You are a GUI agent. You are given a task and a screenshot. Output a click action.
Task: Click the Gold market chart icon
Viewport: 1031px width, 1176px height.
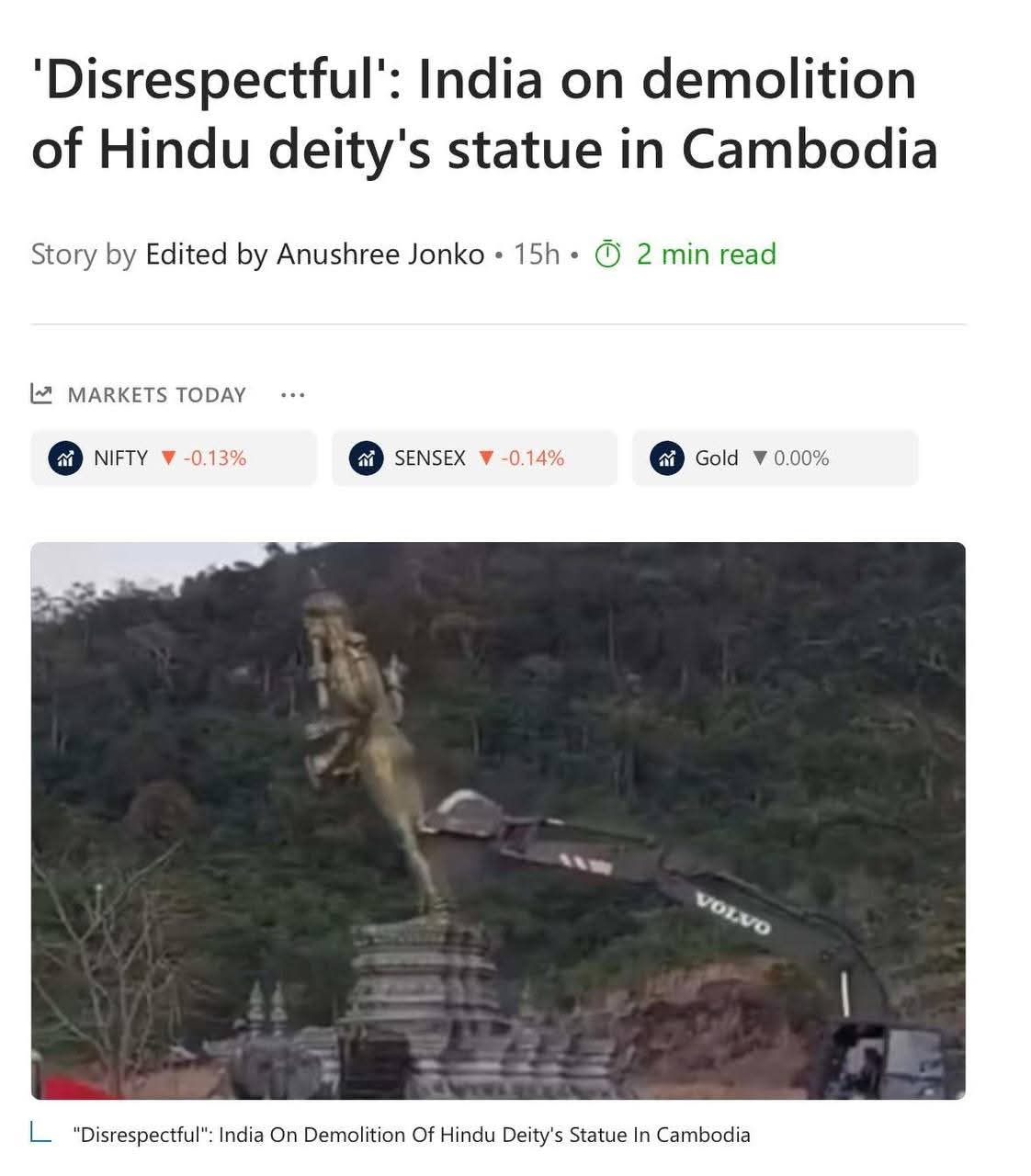click(x=667, y=458)
